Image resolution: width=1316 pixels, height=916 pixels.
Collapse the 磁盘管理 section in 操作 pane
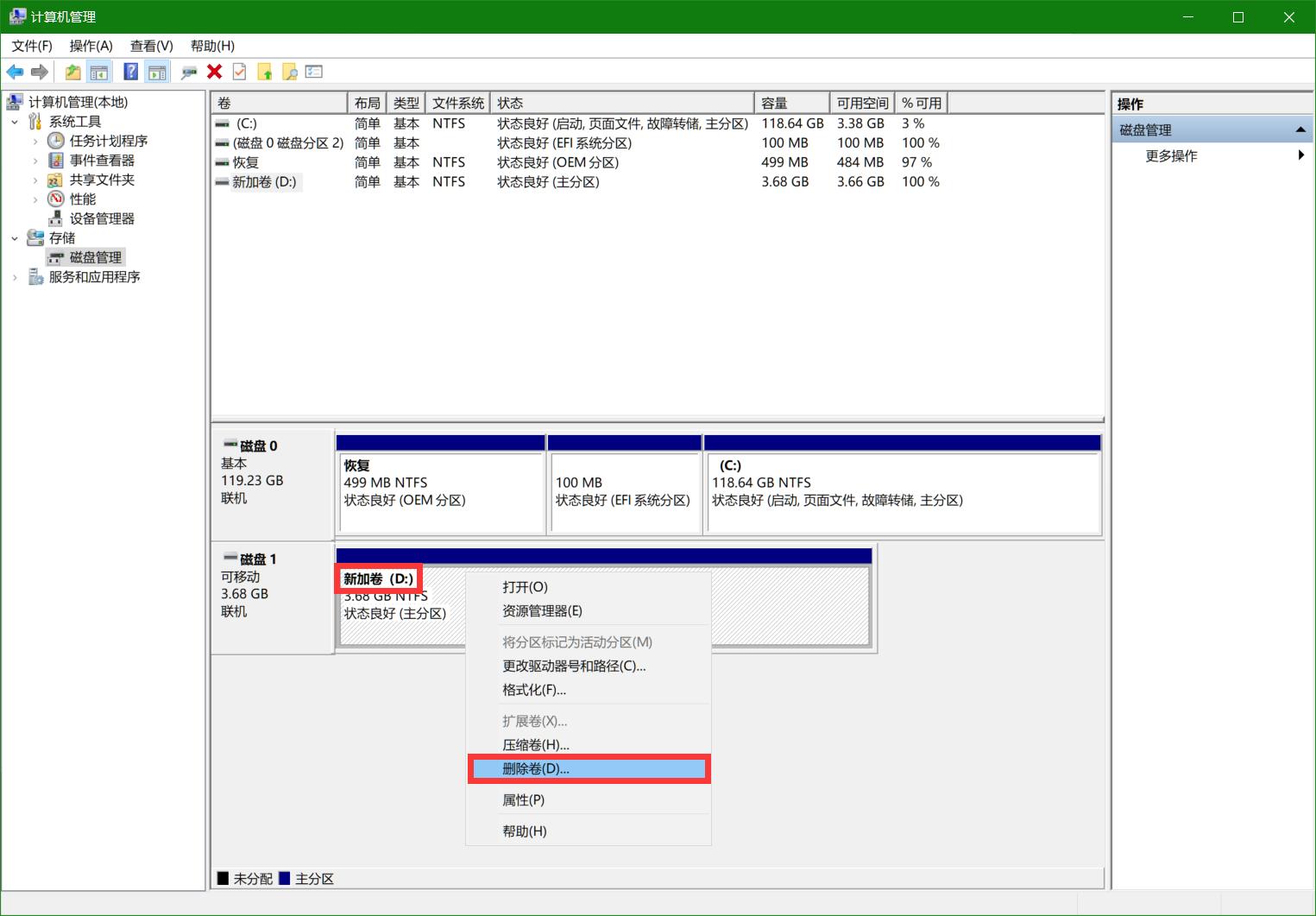coord(1300,130)
